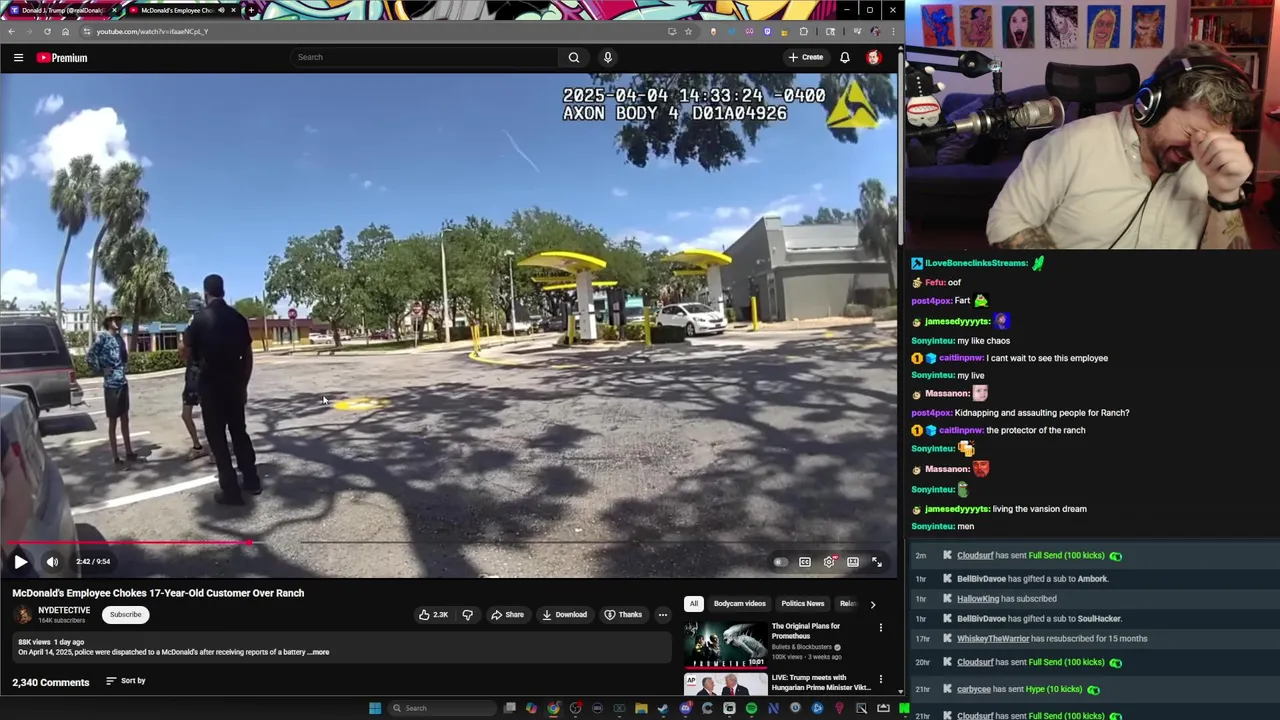Select the Politics News chip

point(803,604)
